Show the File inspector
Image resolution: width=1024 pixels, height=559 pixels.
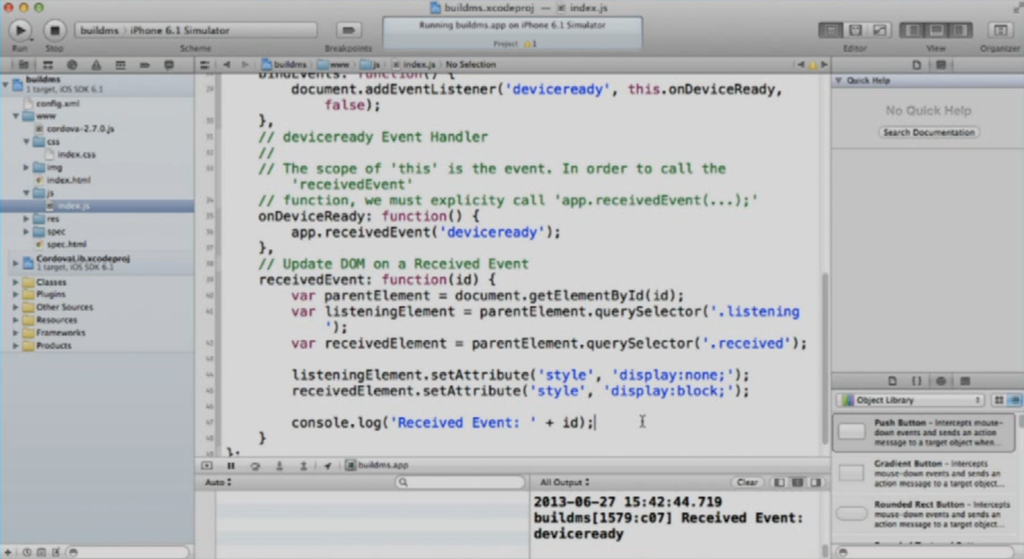(917, 65)
